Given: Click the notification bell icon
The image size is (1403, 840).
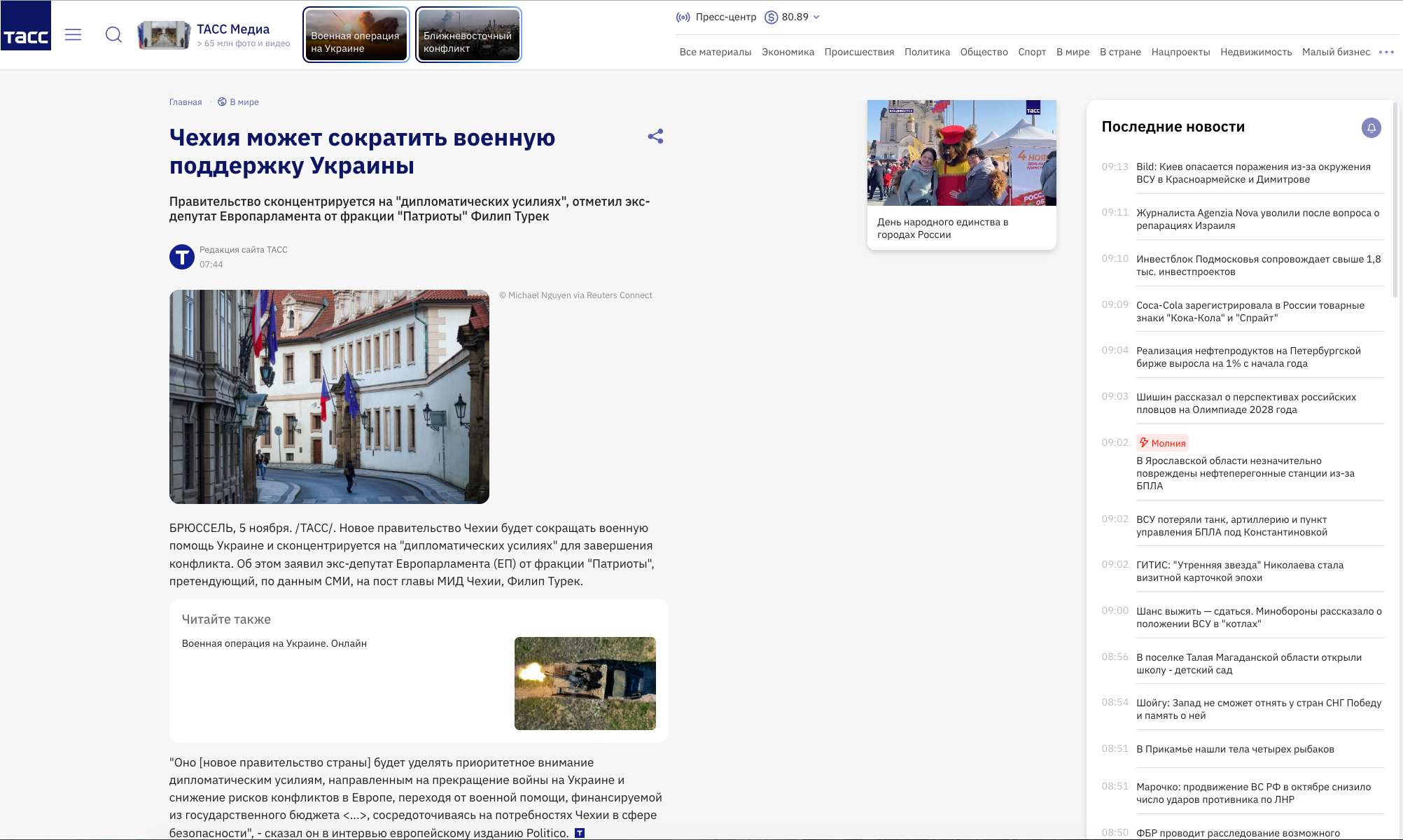Looking at the screenshot, I should point(1371,127).
